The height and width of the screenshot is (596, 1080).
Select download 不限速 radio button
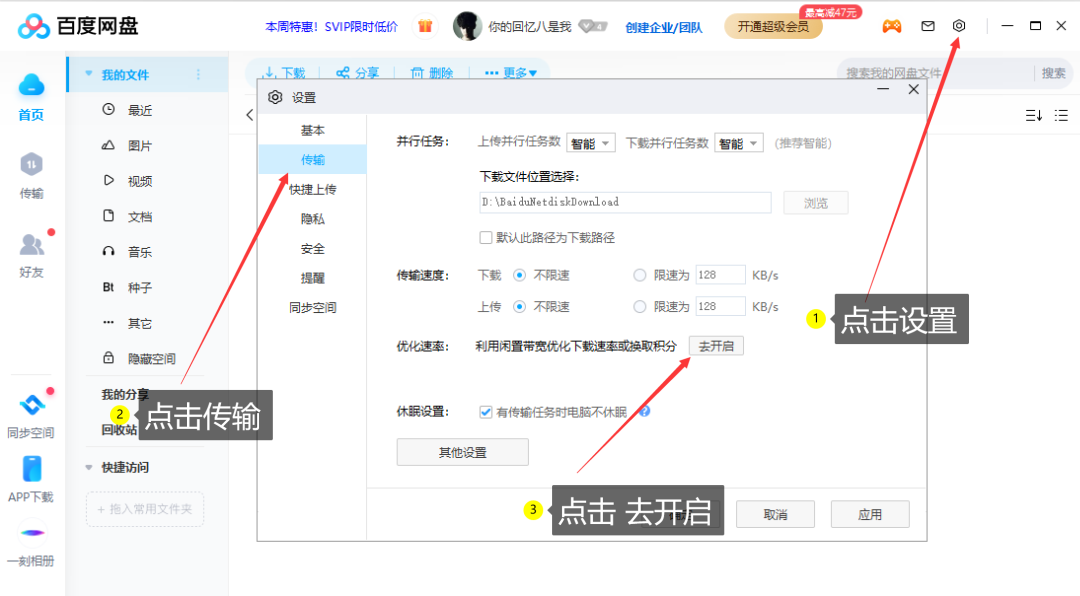pos(519,275)
